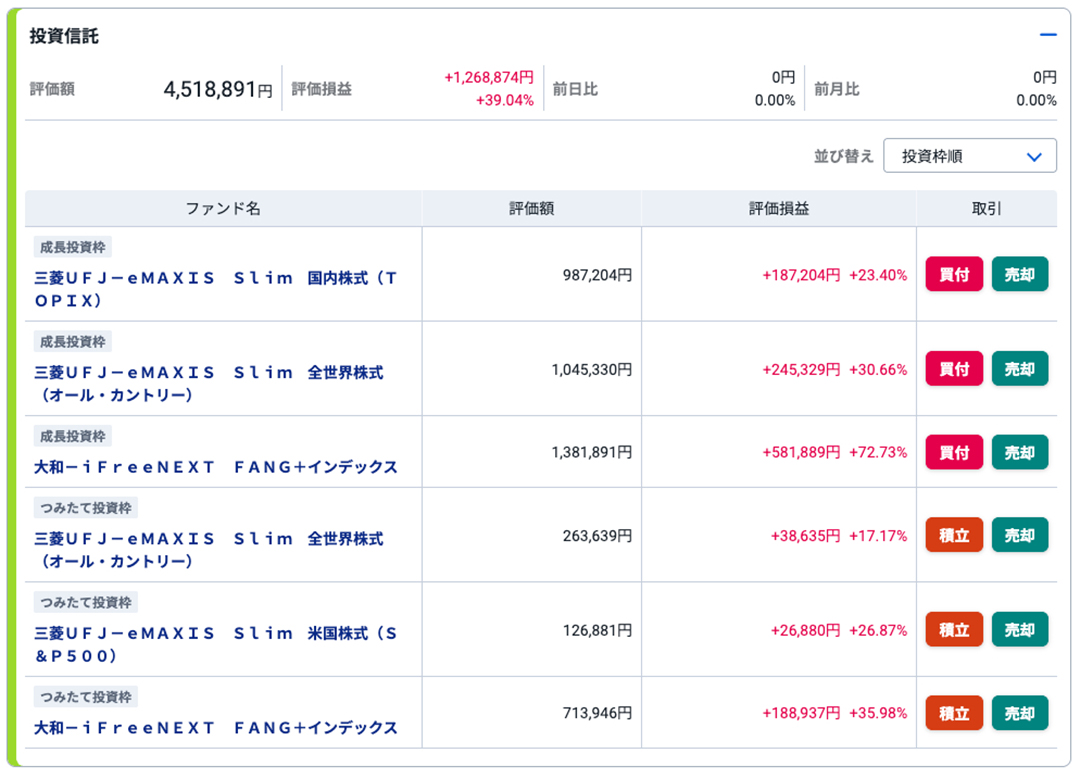Click 売却 for 成長投資枠 FANG+インデックス

[x=1019, y=452]
